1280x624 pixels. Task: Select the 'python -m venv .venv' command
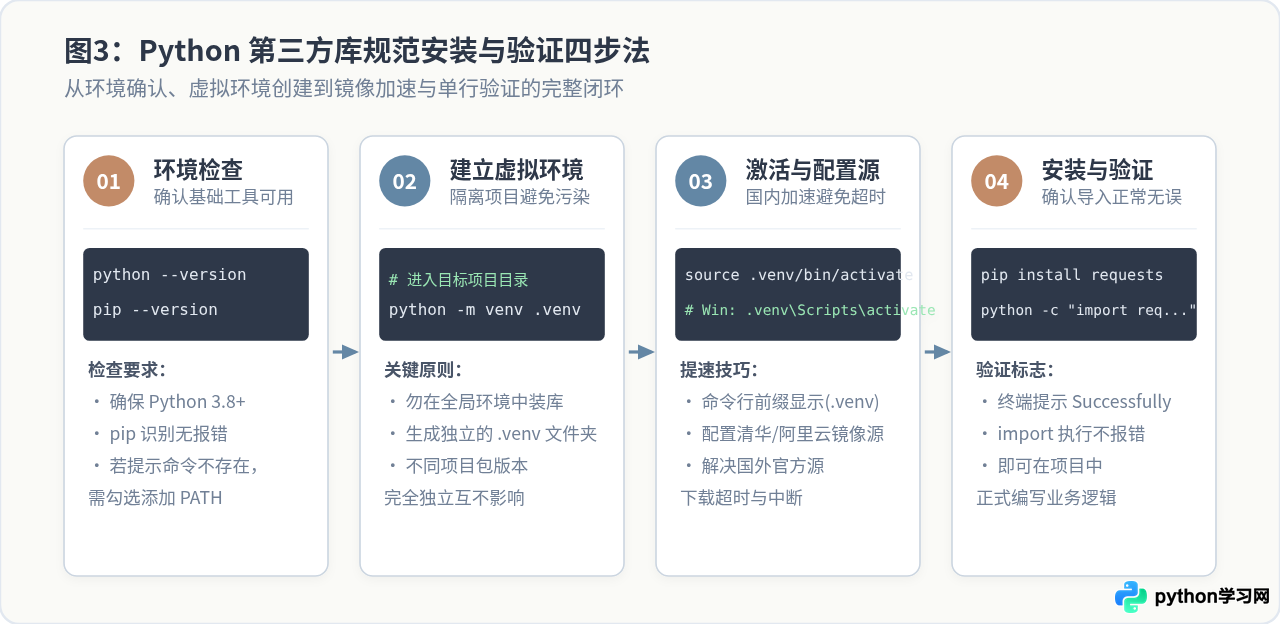coord(485,310)
